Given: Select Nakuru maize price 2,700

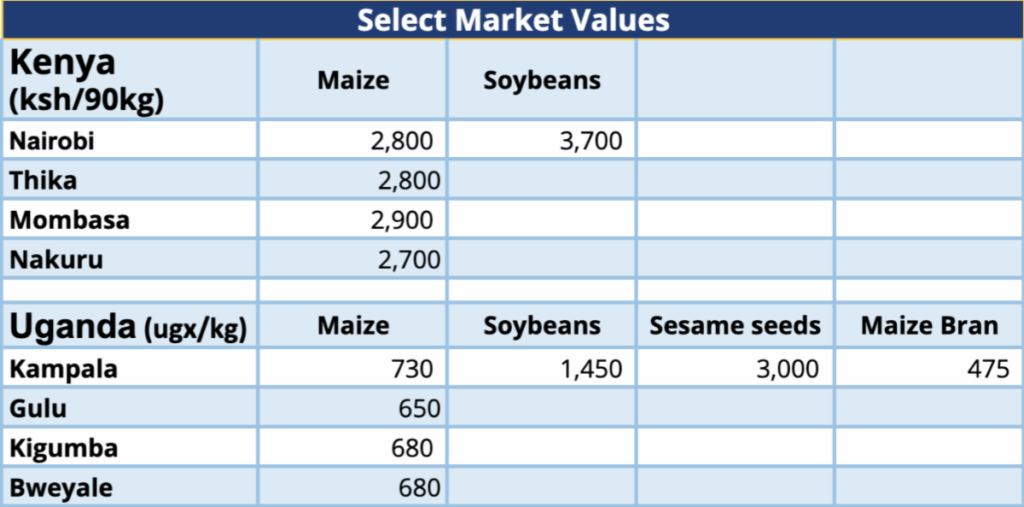Looking at the screenshot, I should click(x=409, y=260).
